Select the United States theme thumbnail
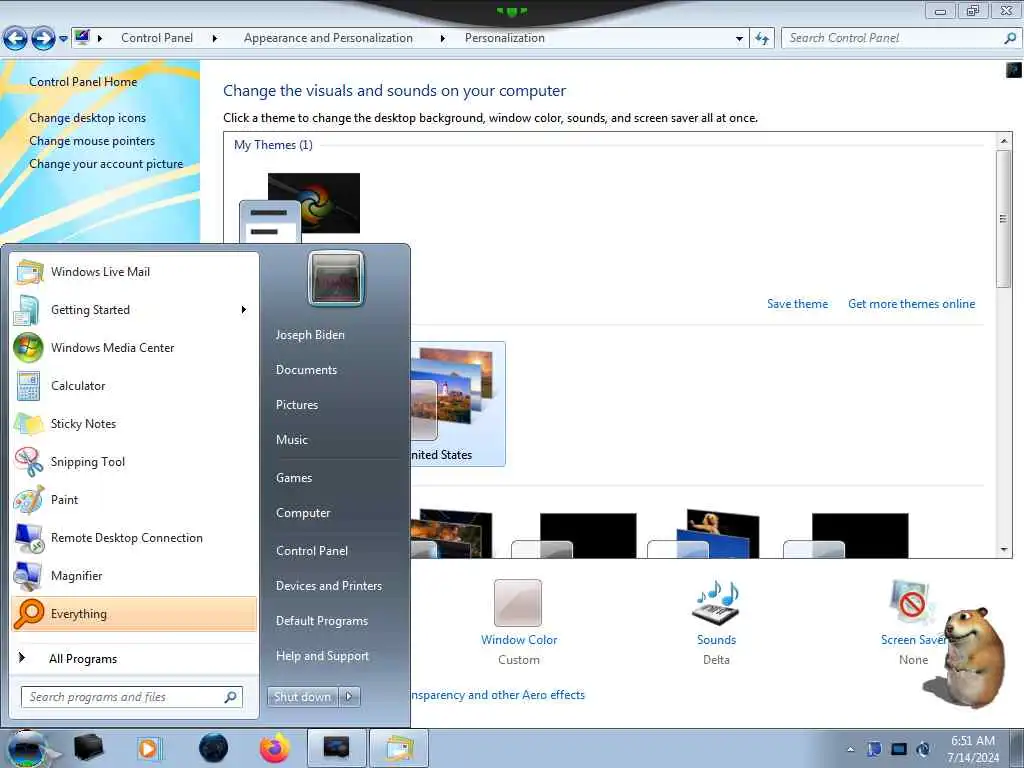 [457, 404]
